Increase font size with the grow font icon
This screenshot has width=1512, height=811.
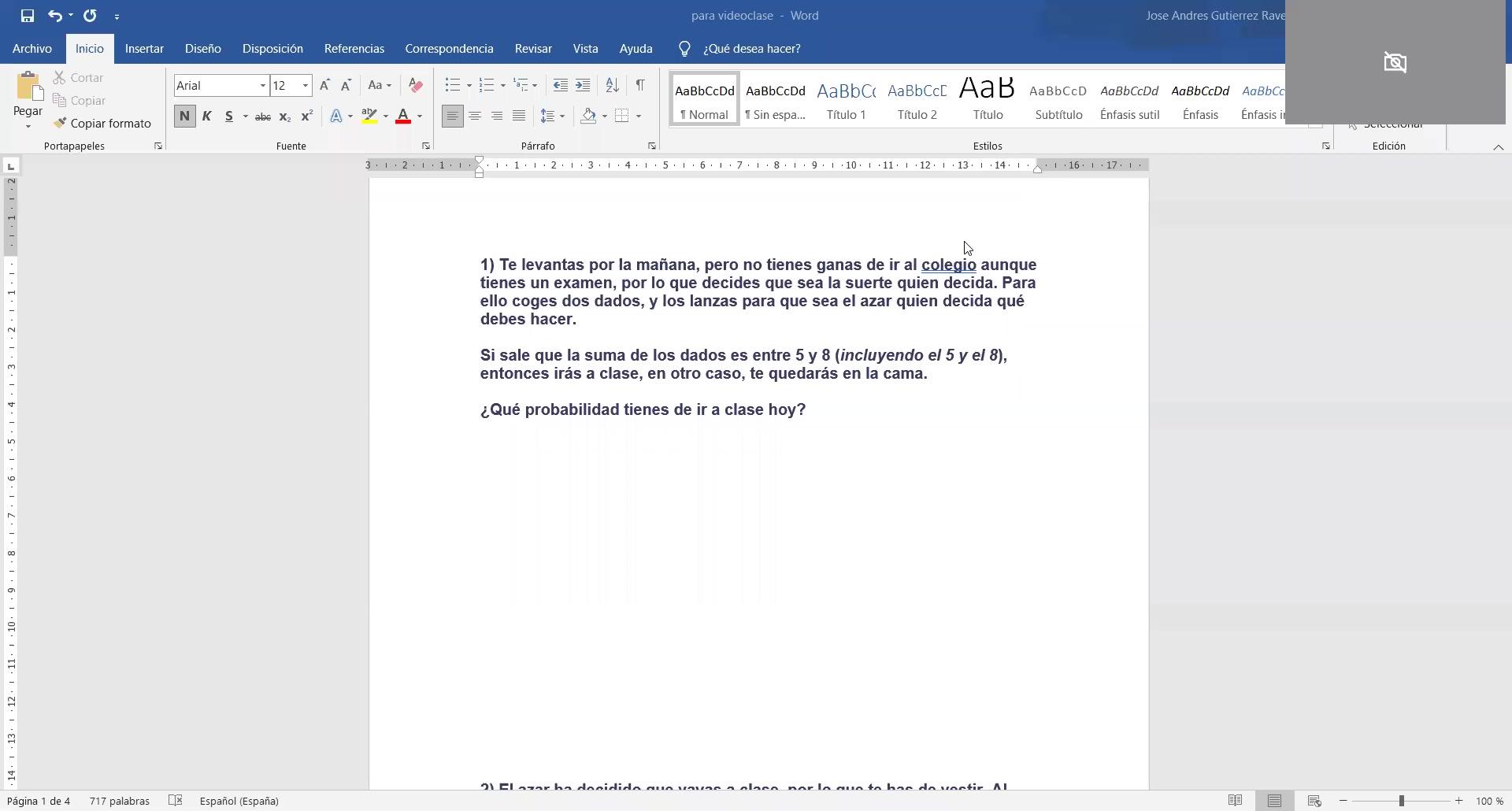click(324, 85)
